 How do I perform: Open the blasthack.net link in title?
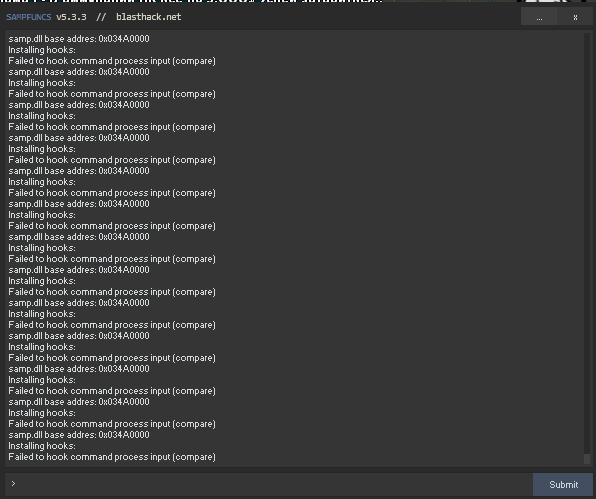(149, 17)
